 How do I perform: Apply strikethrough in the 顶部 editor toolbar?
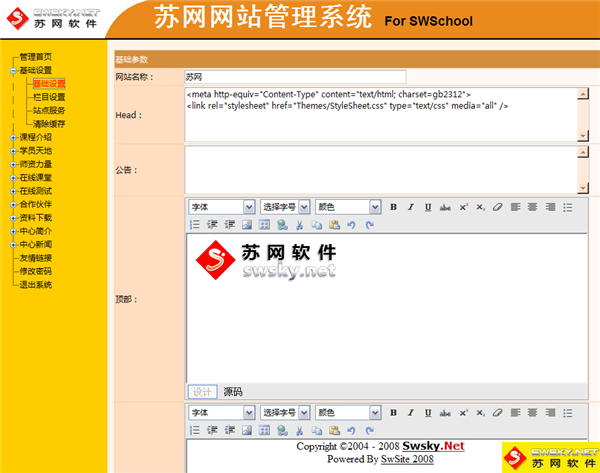click(445, 207)
